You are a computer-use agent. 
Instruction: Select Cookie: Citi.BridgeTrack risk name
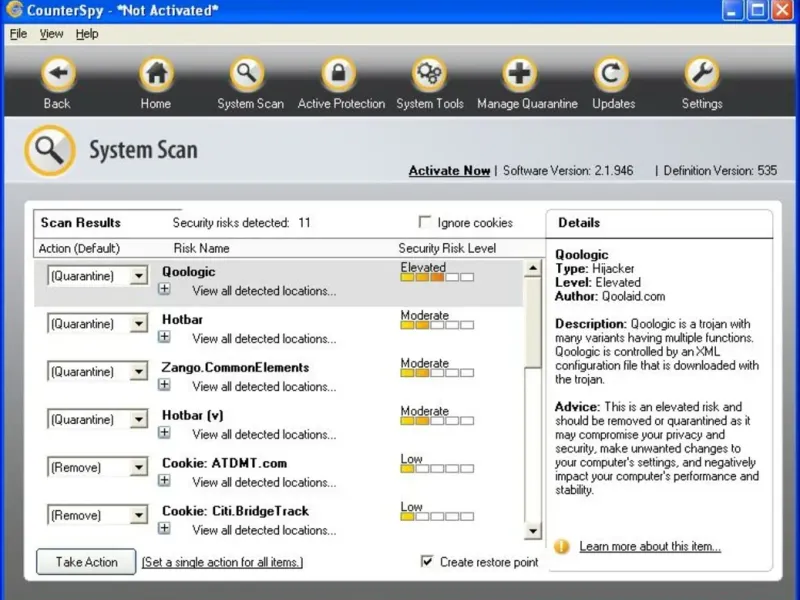point(235,511)
